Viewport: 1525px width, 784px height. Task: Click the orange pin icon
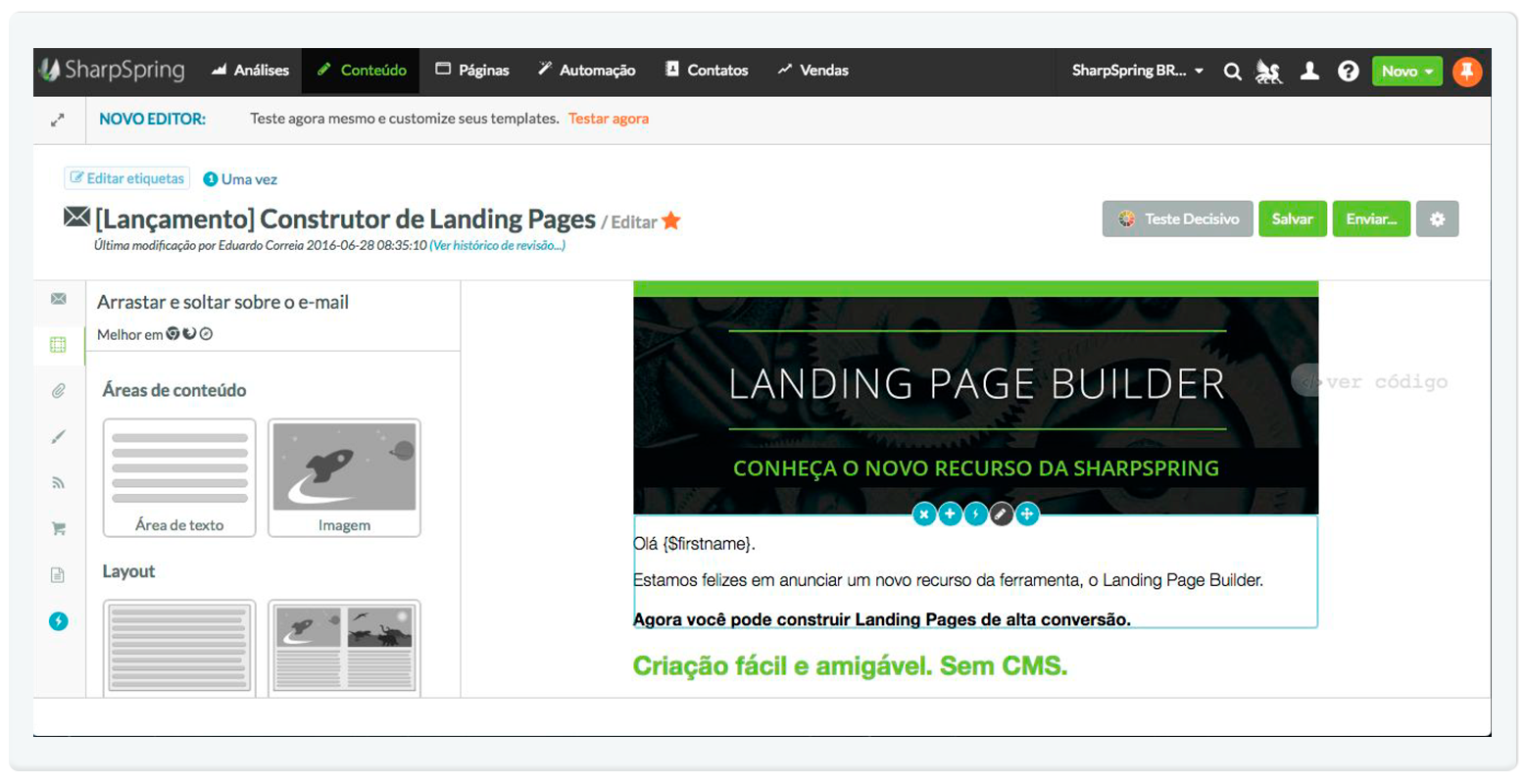(x=1467, y=72)
